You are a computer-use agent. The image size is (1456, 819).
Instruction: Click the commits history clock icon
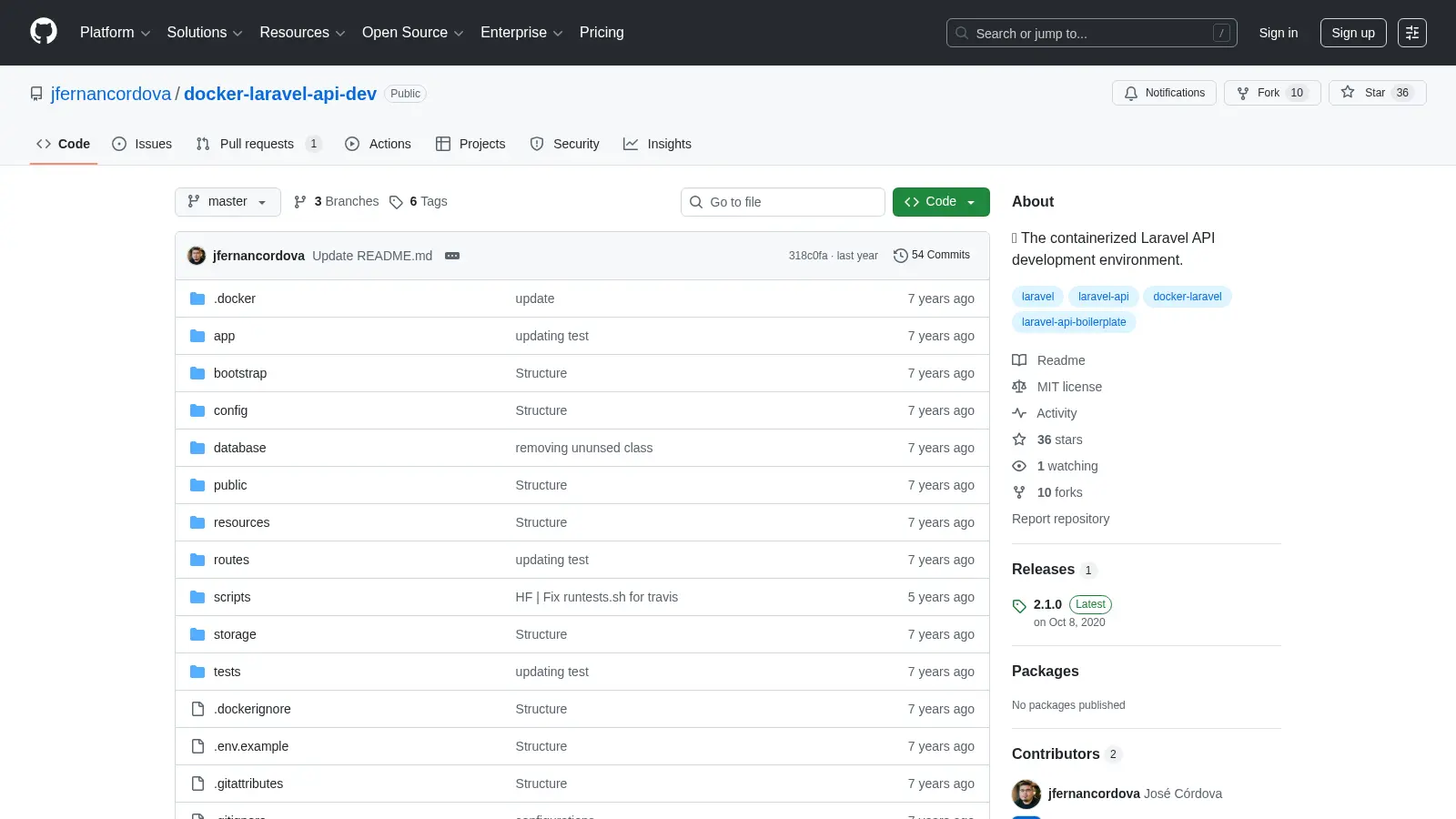[901, 256]
